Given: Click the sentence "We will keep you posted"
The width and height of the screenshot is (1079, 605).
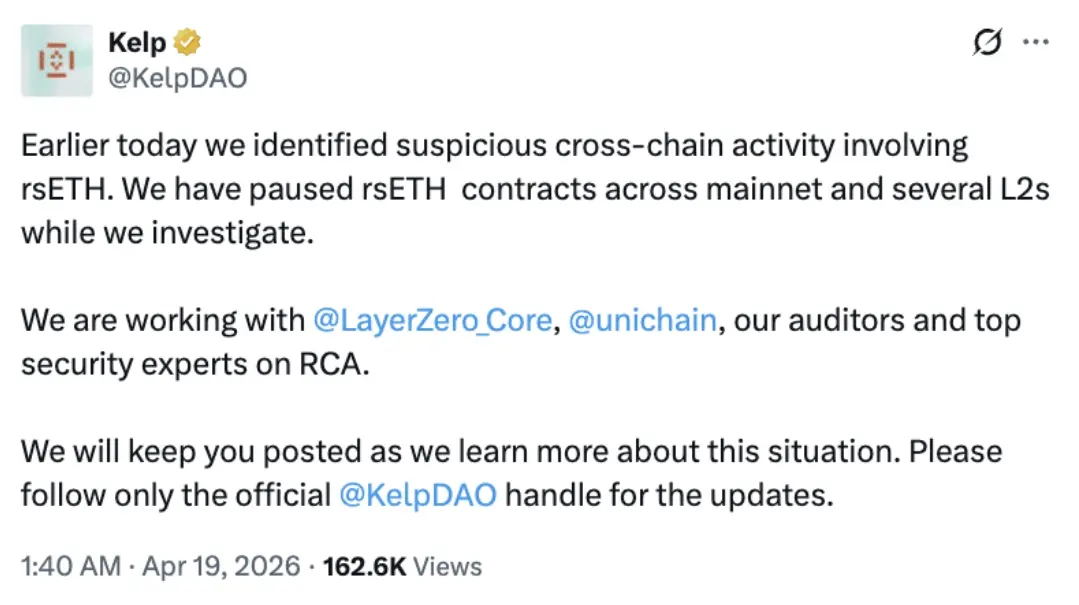Looking at the screenshot, I should (x=300, y=451).
